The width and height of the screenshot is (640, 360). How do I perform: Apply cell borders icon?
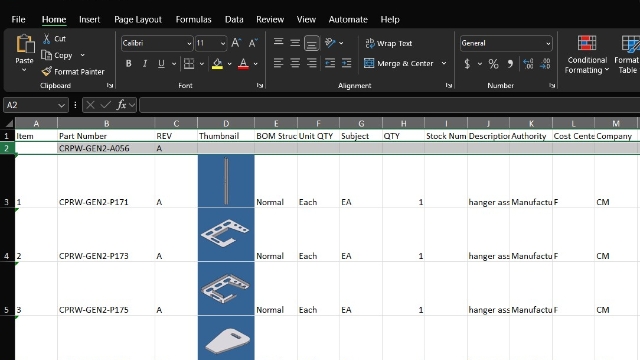(x=189, y=64)
